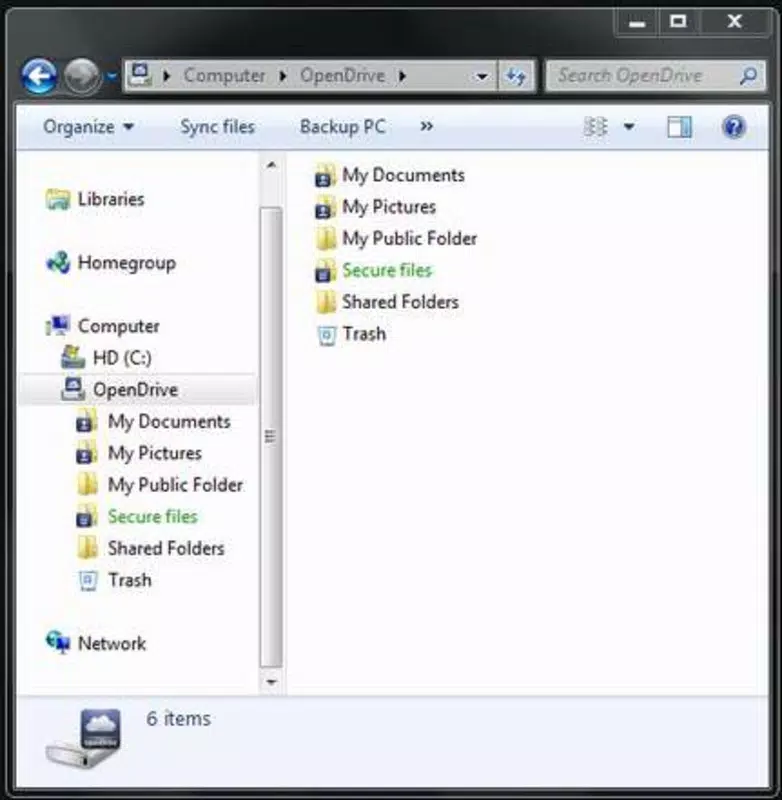Open recent pages dropdown beside Forward
Image resolution: width=782 pixels, height=800 pixels.
pos(111,77)
